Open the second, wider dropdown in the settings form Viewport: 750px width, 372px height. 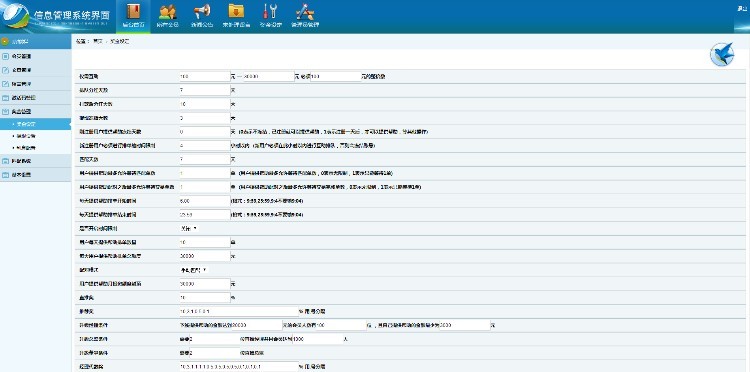pos(193,270)
